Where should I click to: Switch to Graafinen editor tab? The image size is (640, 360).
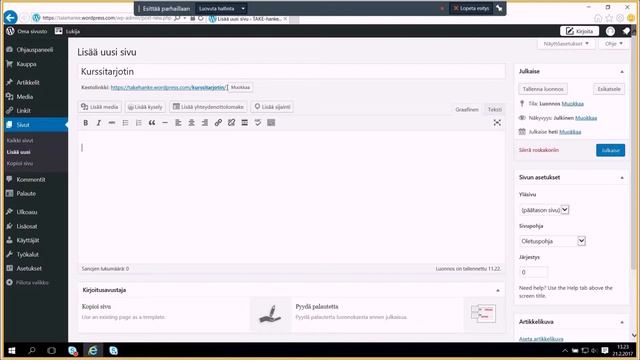pos(467,109)
